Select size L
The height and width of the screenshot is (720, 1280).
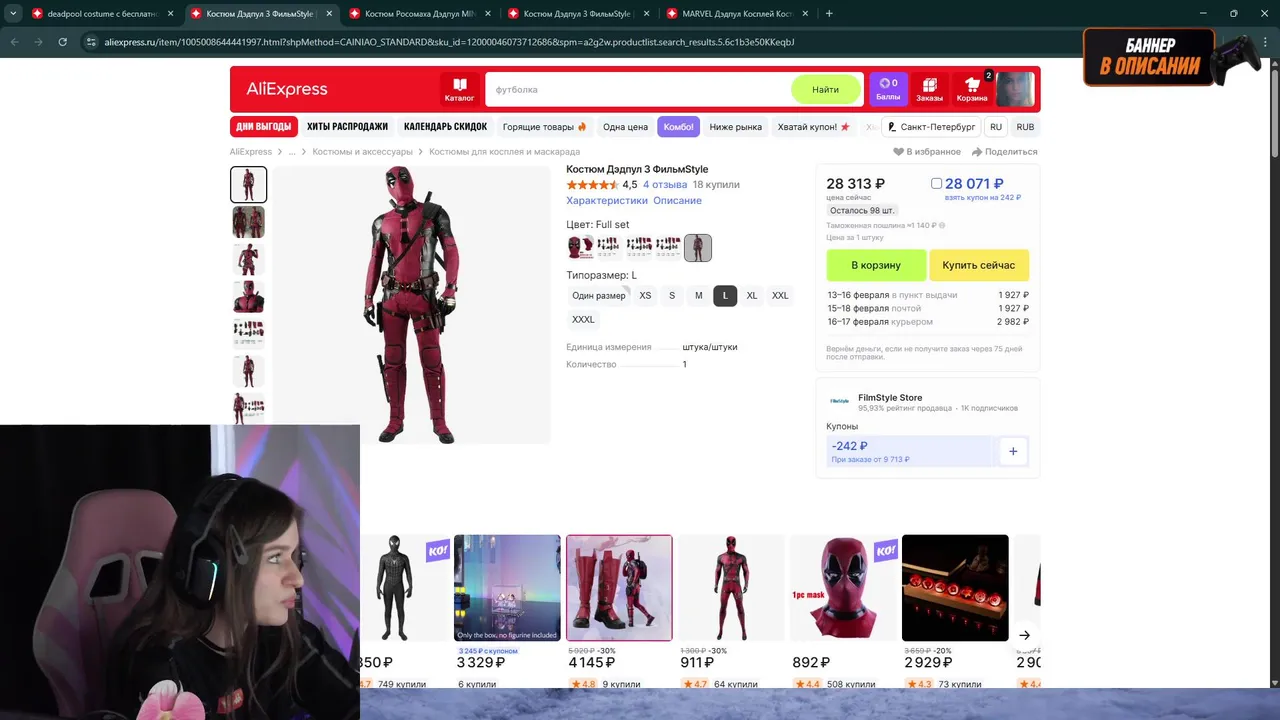725,296
